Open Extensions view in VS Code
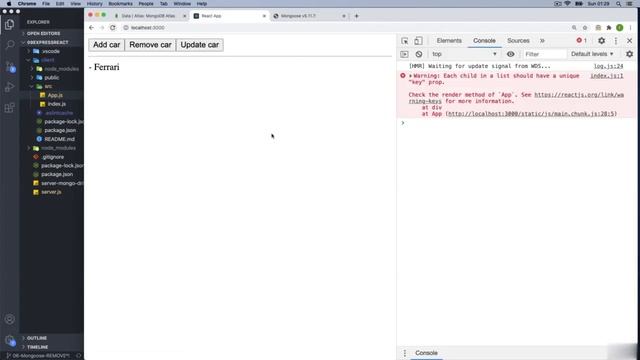The image size is (640, 360). [10, 108]
